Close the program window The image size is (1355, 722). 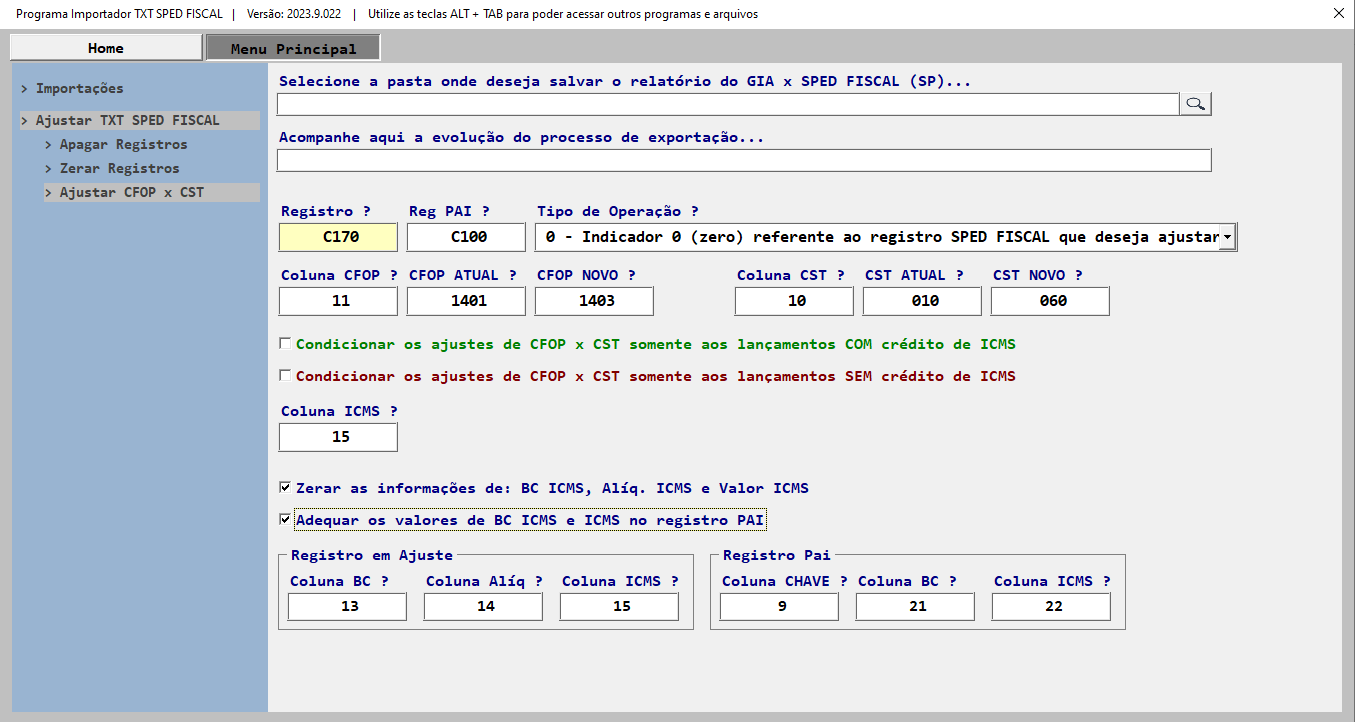point(1338,14)
